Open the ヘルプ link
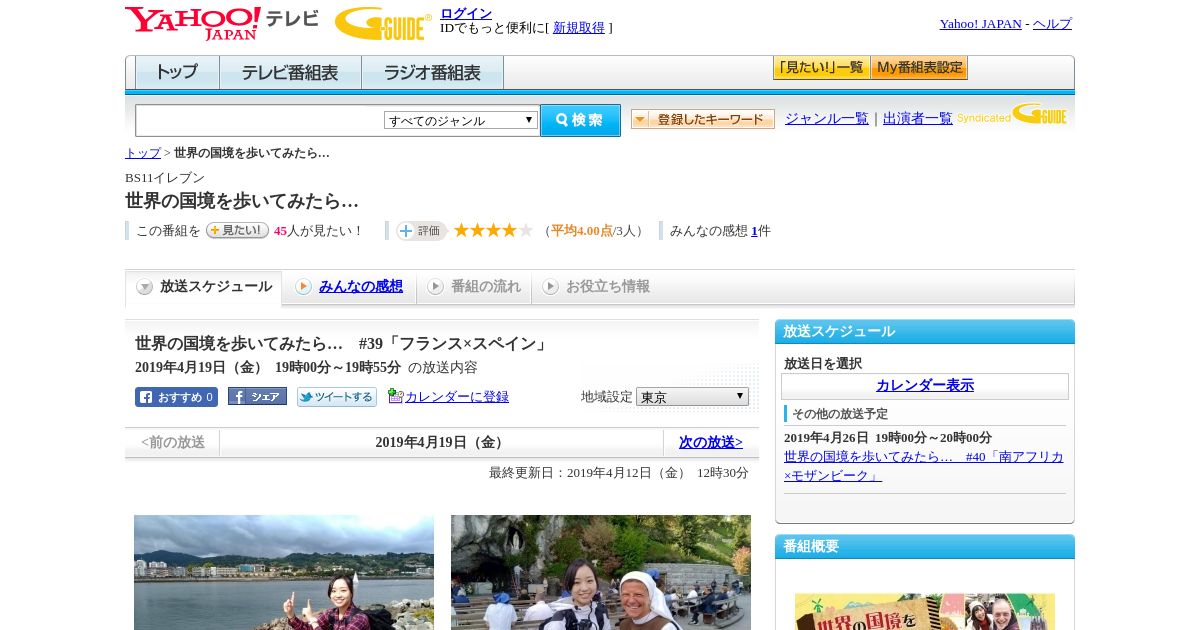The width and height of the screenshot is (1200, 630). 1052,24
